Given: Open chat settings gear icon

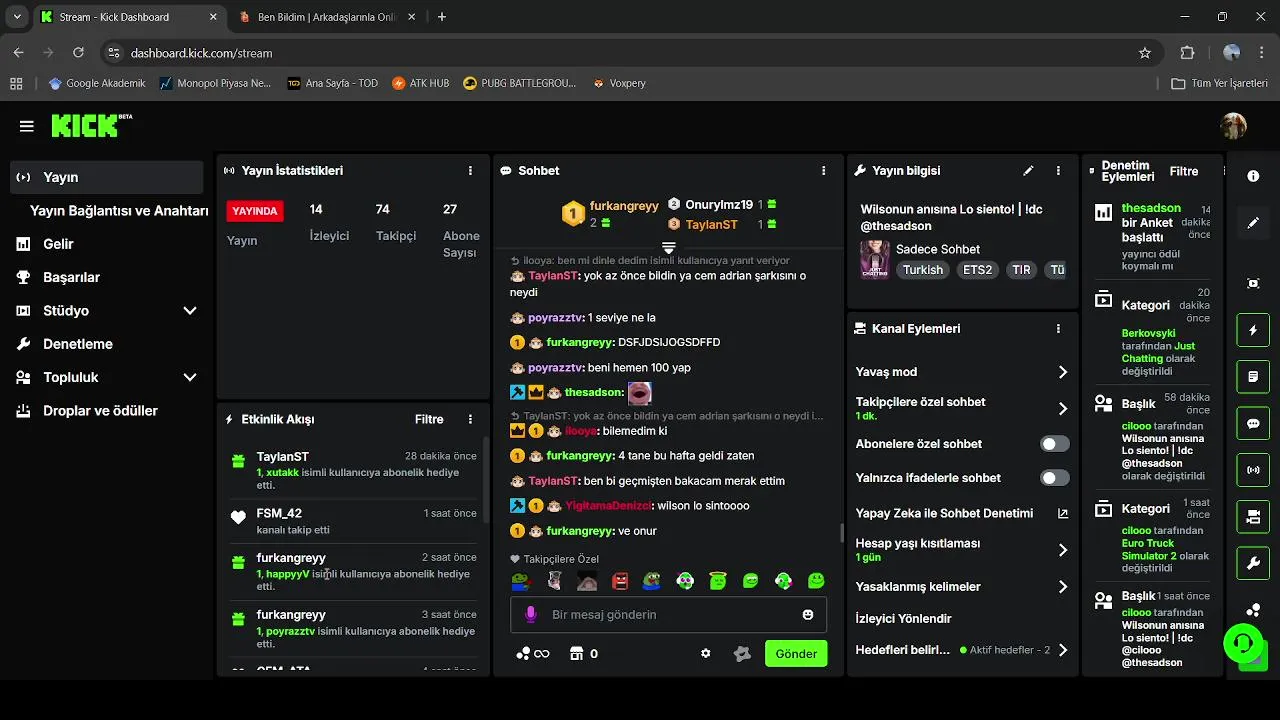Looking at the screenshot, I should (x=706, y=653).
